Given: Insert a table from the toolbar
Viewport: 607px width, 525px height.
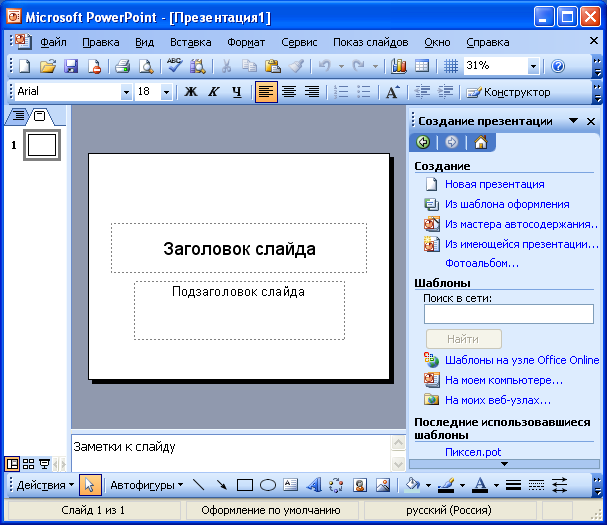Looking at the screenshot, I should coord(422,66).
